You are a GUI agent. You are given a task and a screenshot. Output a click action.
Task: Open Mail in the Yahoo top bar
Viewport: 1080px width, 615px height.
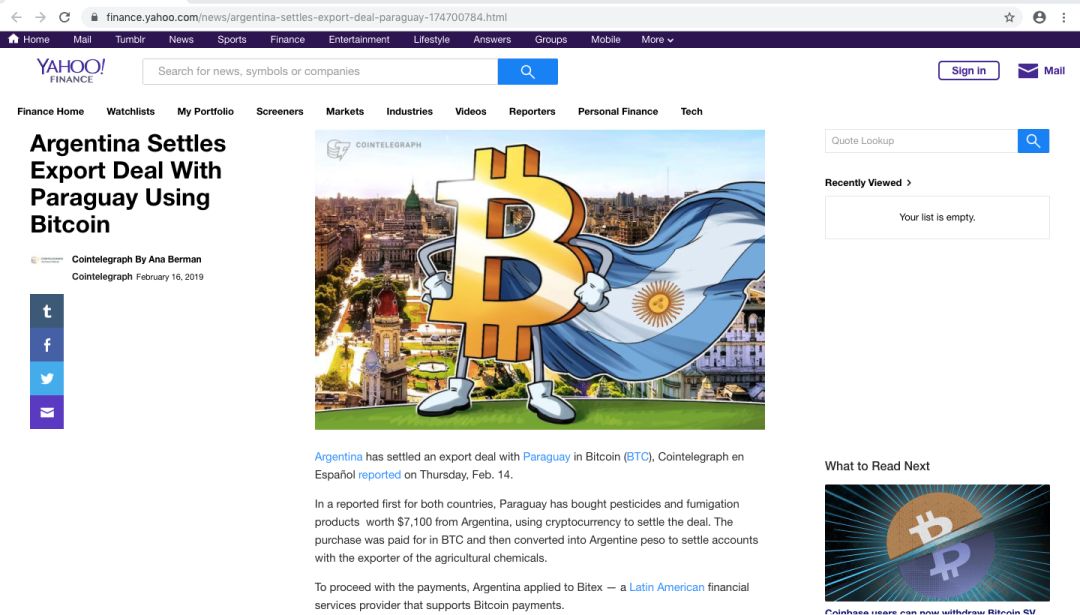82,39
